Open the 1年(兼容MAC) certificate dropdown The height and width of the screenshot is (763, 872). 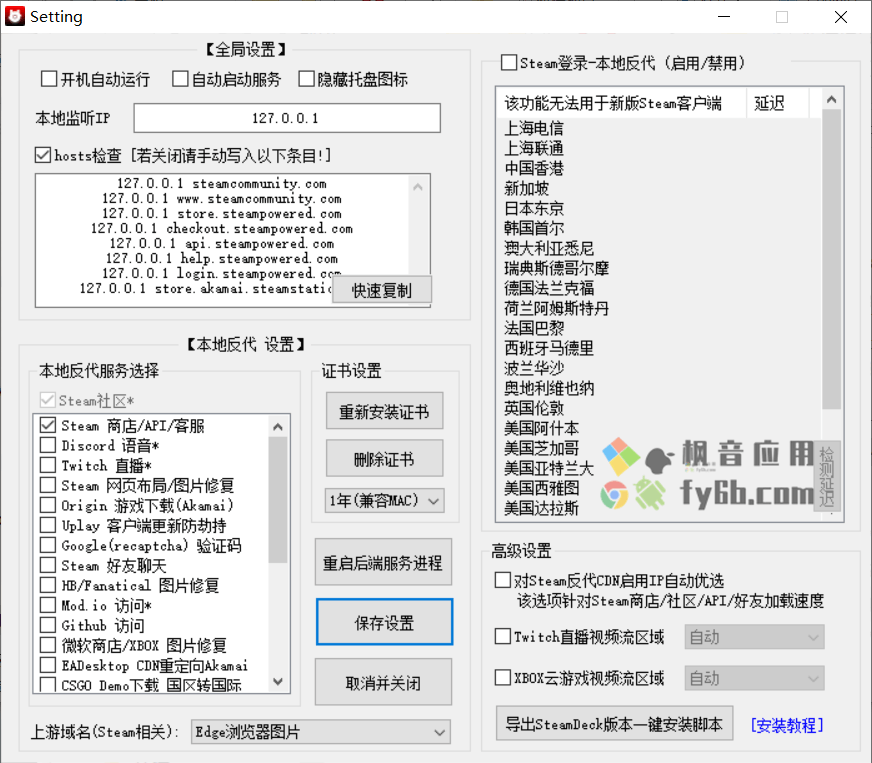pos(384,501)
